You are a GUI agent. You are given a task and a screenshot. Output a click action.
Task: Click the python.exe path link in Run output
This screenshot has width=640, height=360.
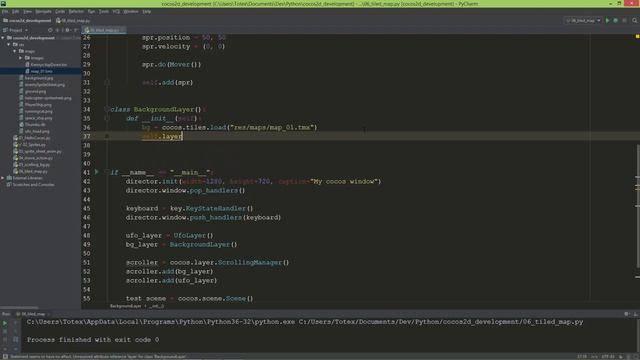[x=161, y=322]
